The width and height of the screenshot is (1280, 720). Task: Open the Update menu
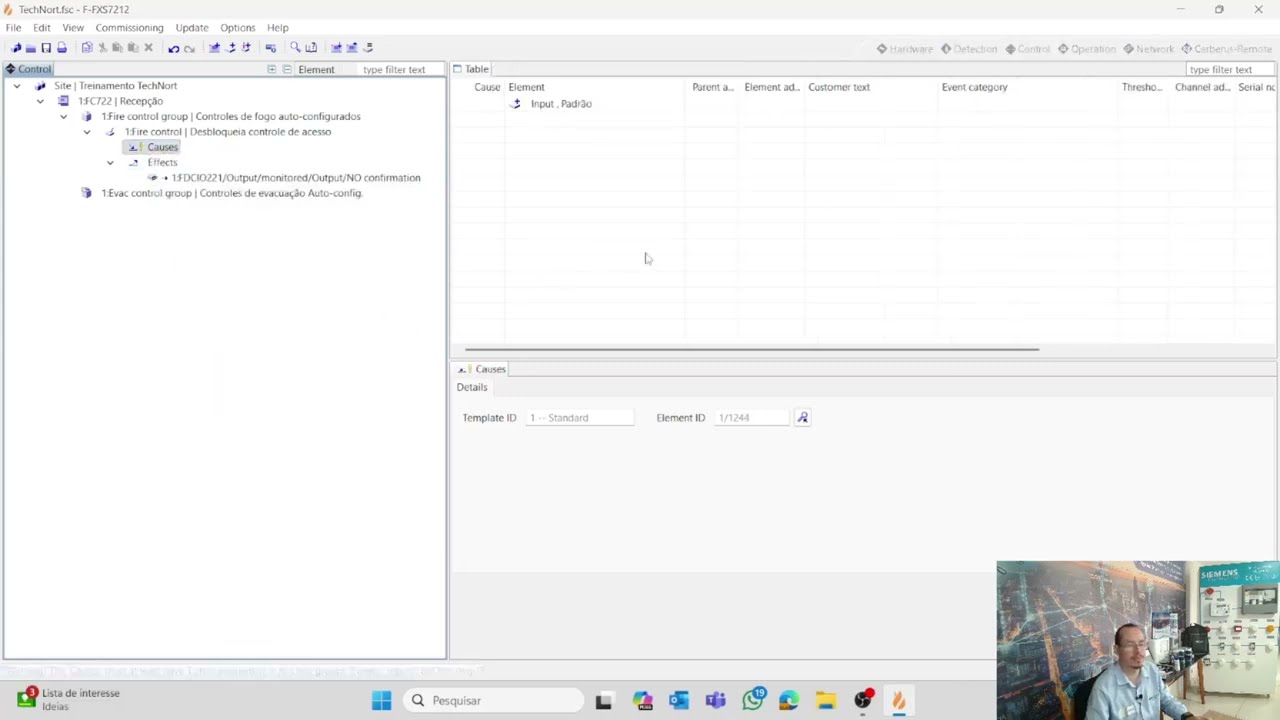[x=192, y=28]
